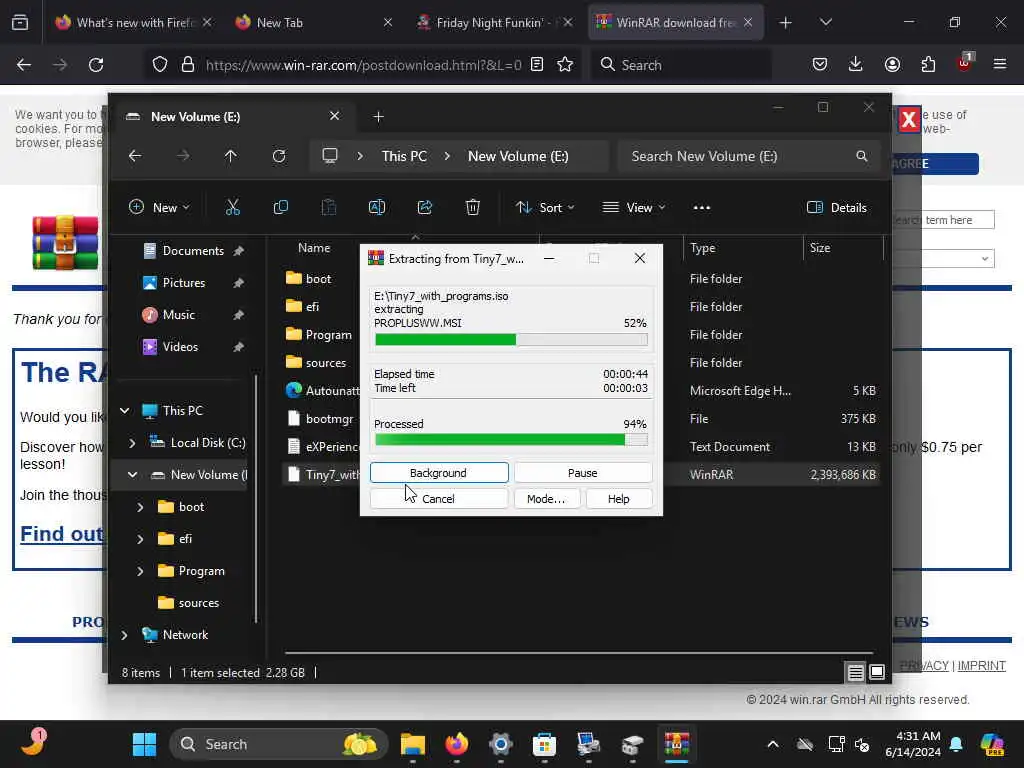This screenshot has height=768, width=1024.
Task: Click the breadcrumb chevron after This PC
Action: point(447,156)
